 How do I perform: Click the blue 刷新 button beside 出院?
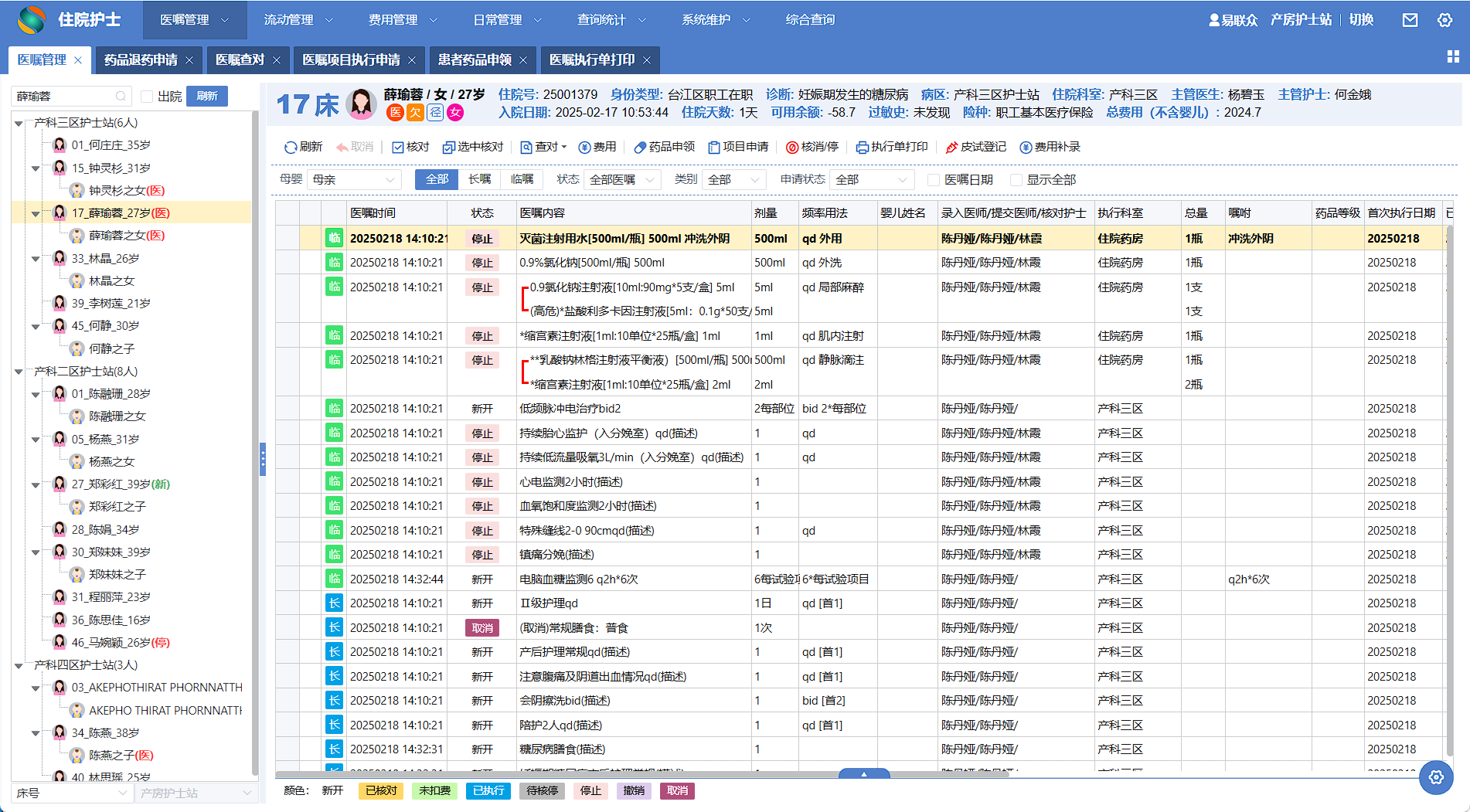click(207, 97)
